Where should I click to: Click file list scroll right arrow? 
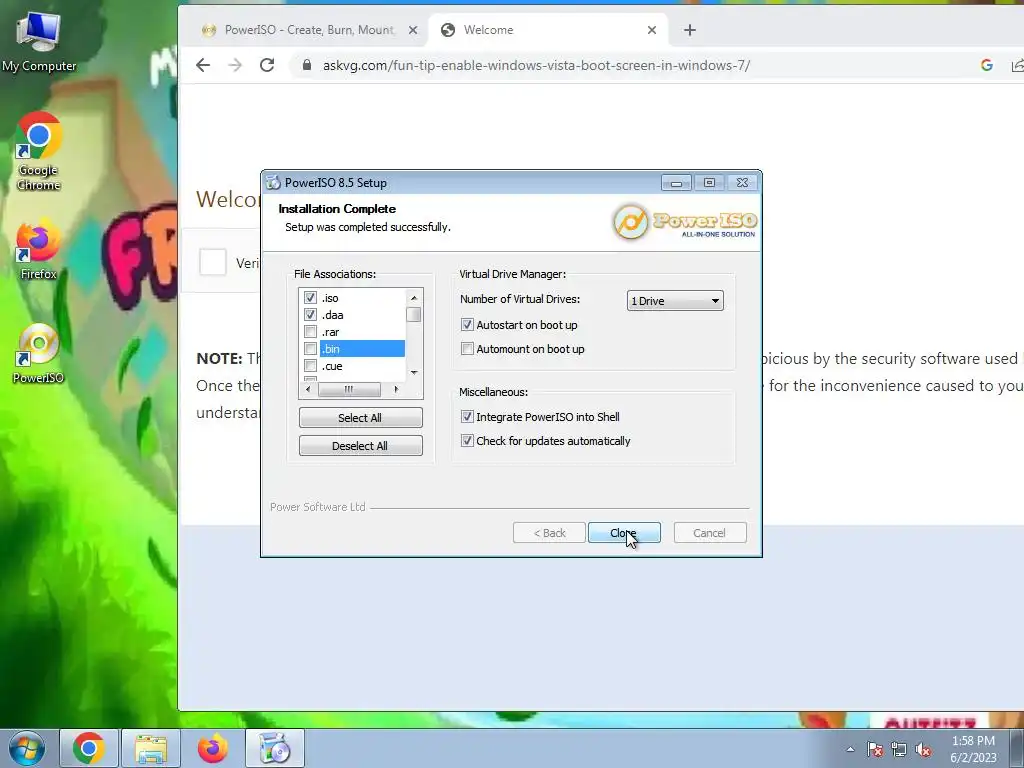click(396, 389)
